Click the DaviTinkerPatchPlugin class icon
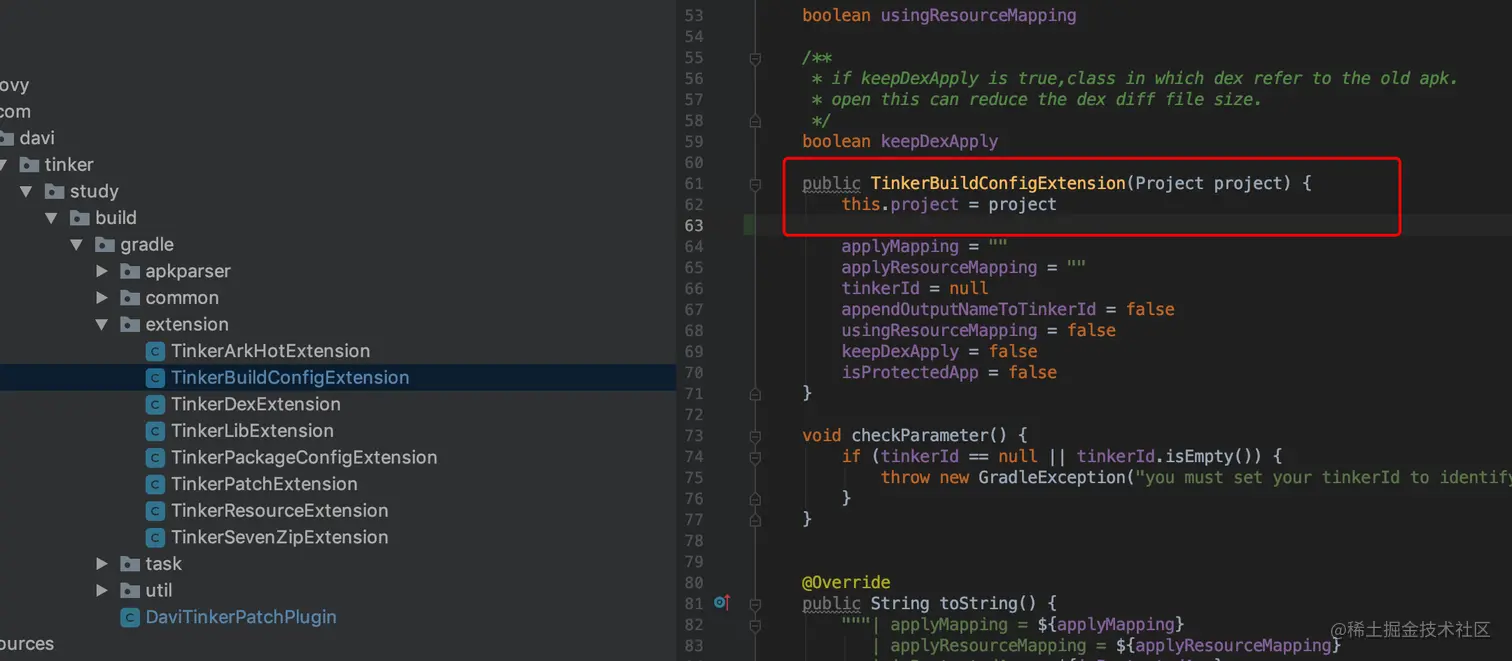 (x=130, y=617)
